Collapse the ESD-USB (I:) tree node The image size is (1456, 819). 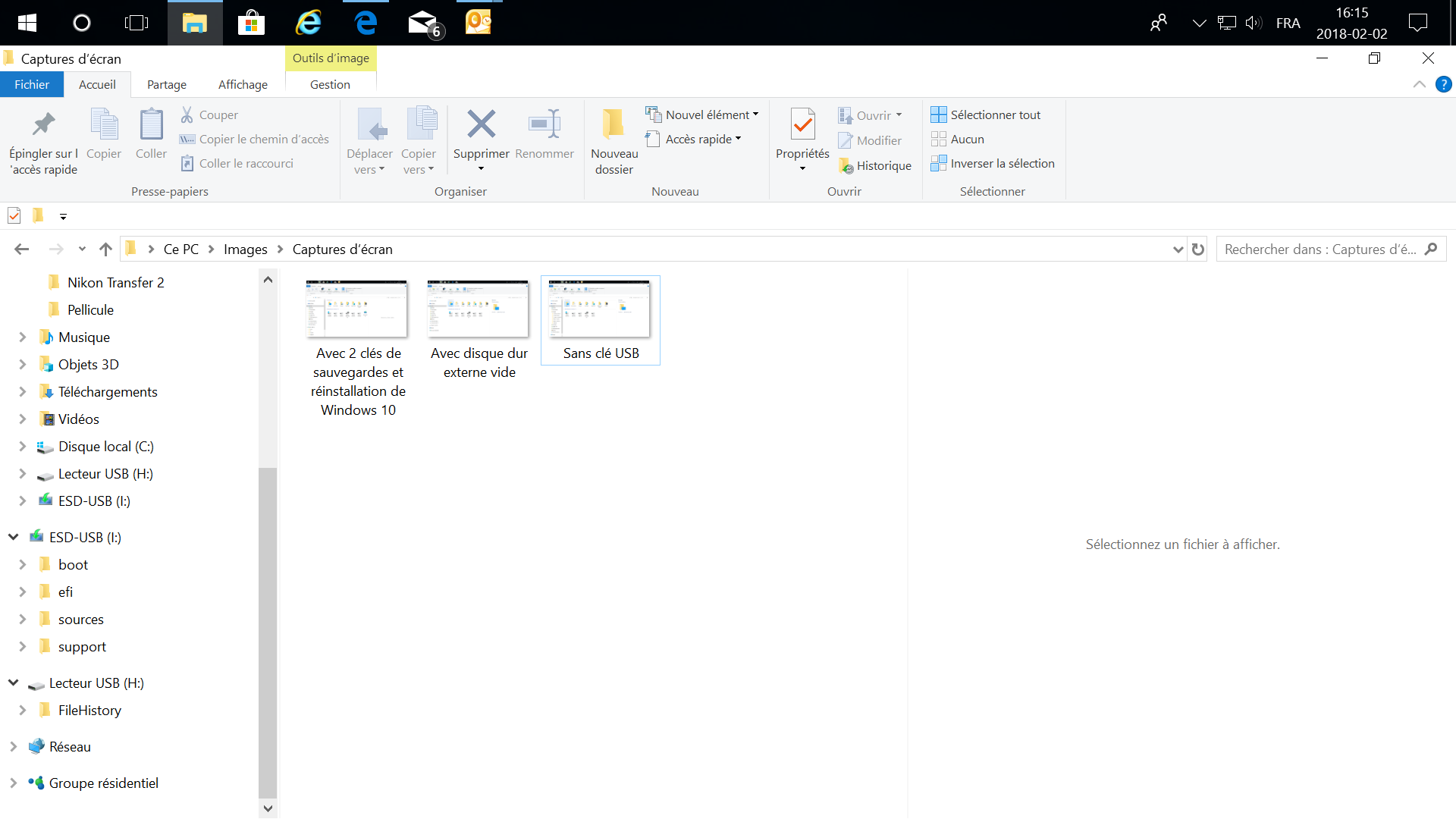13,537
